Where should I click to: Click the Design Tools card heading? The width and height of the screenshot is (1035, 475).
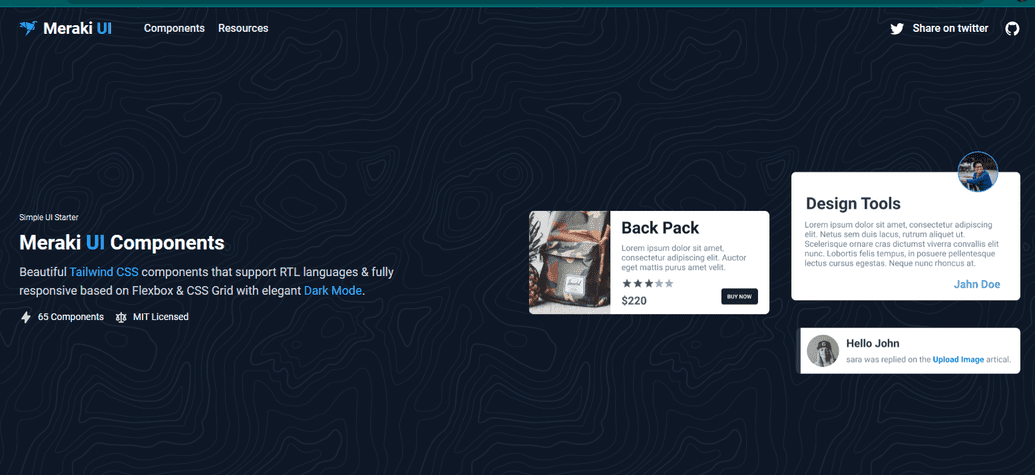pyautogui.click(x=853, y=203)
